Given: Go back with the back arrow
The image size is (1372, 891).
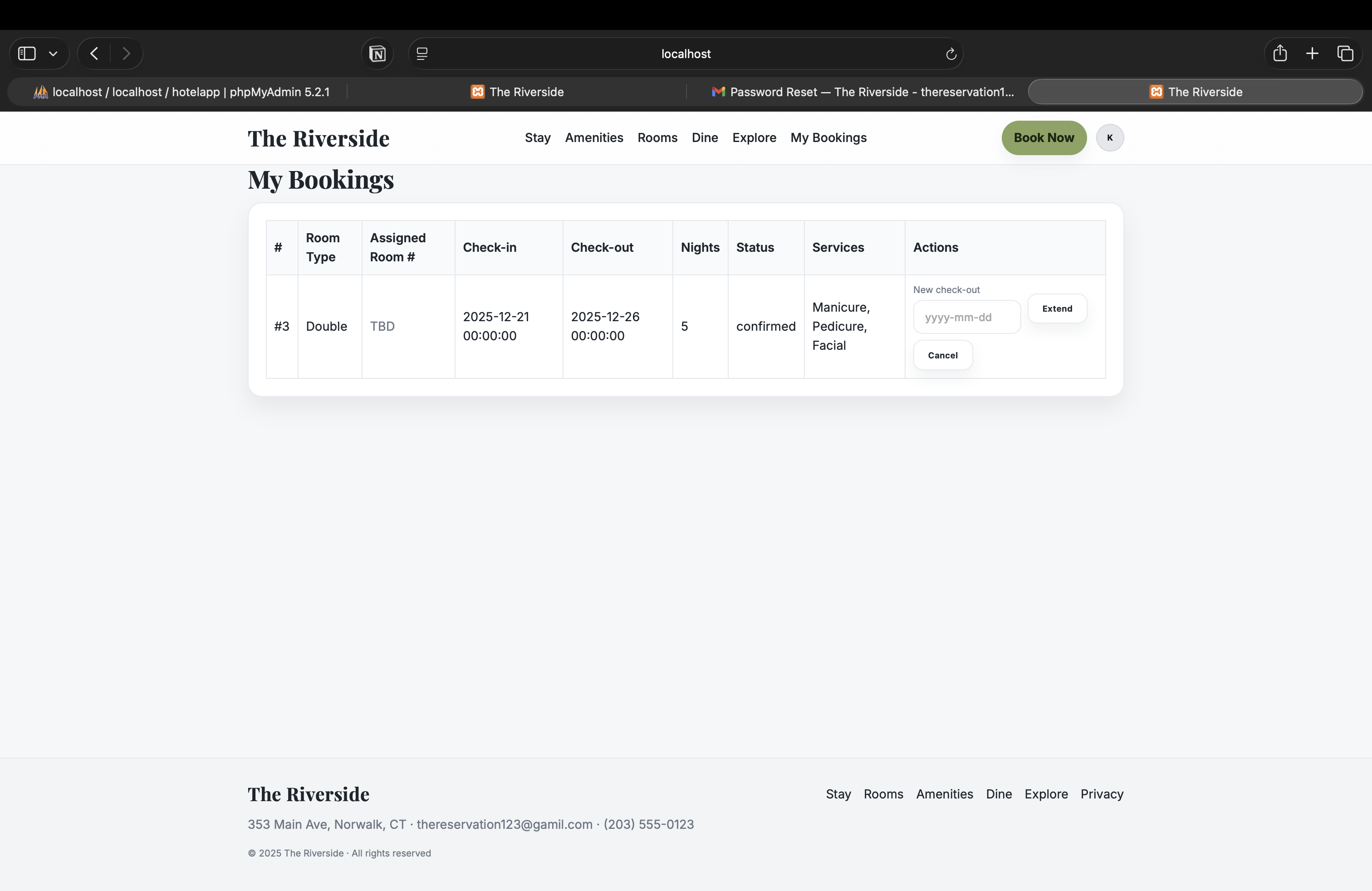Looking at the screenshot, I should [94, 54].
